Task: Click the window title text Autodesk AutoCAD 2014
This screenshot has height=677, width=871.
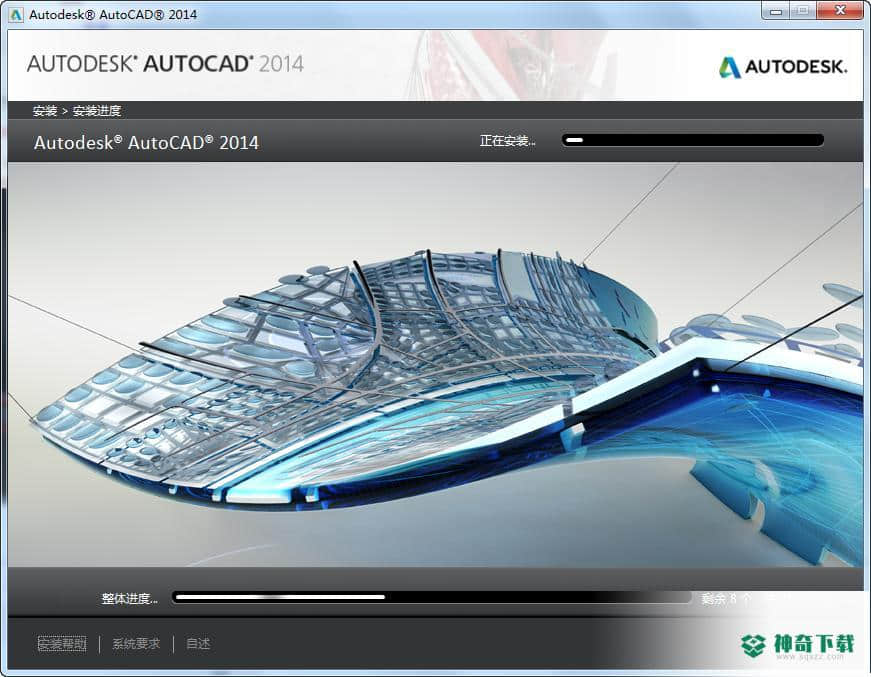Action: point(113,14)
